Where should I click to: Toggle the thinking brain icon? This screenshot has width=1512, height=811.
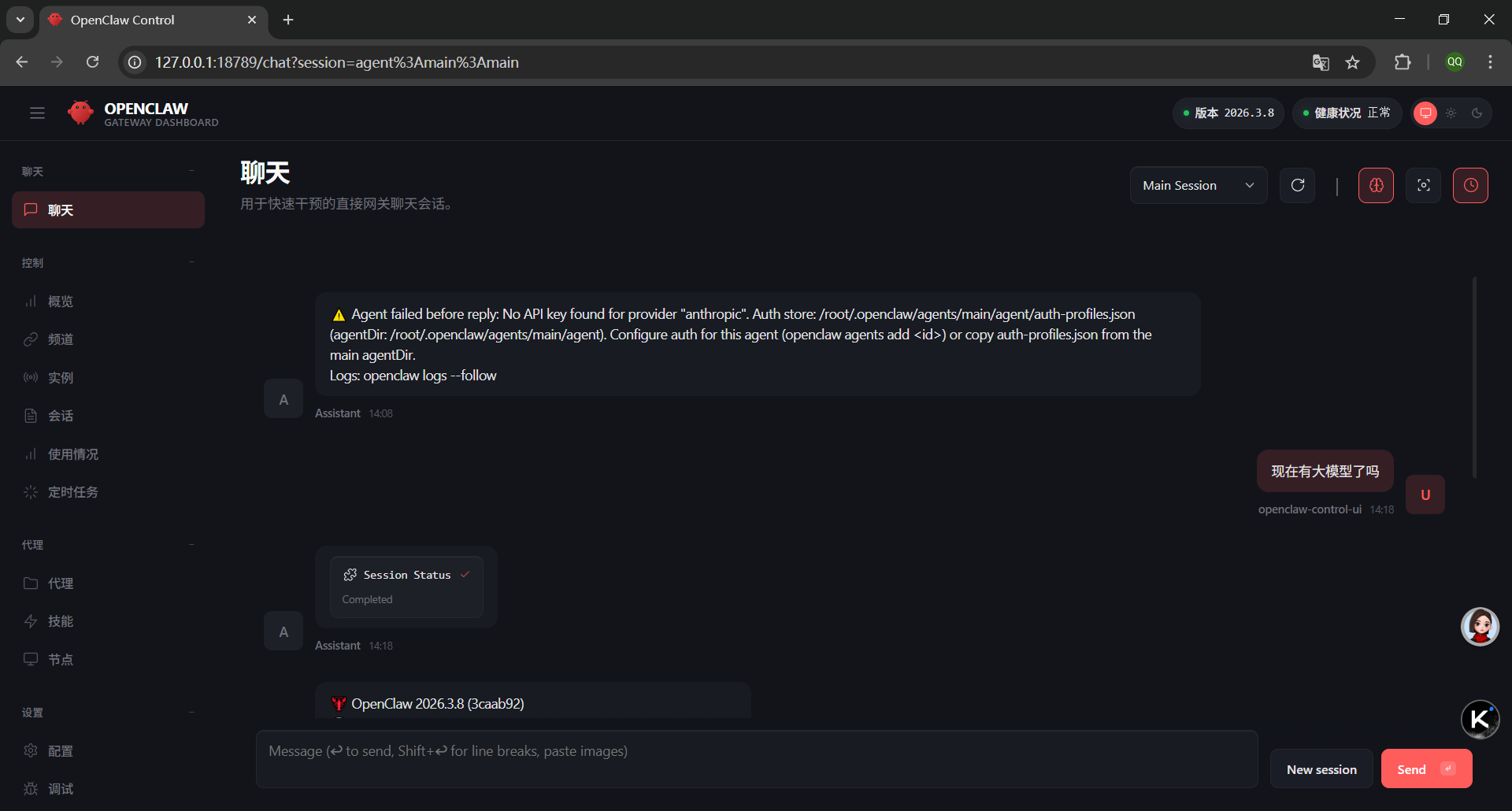point(1376,185)
